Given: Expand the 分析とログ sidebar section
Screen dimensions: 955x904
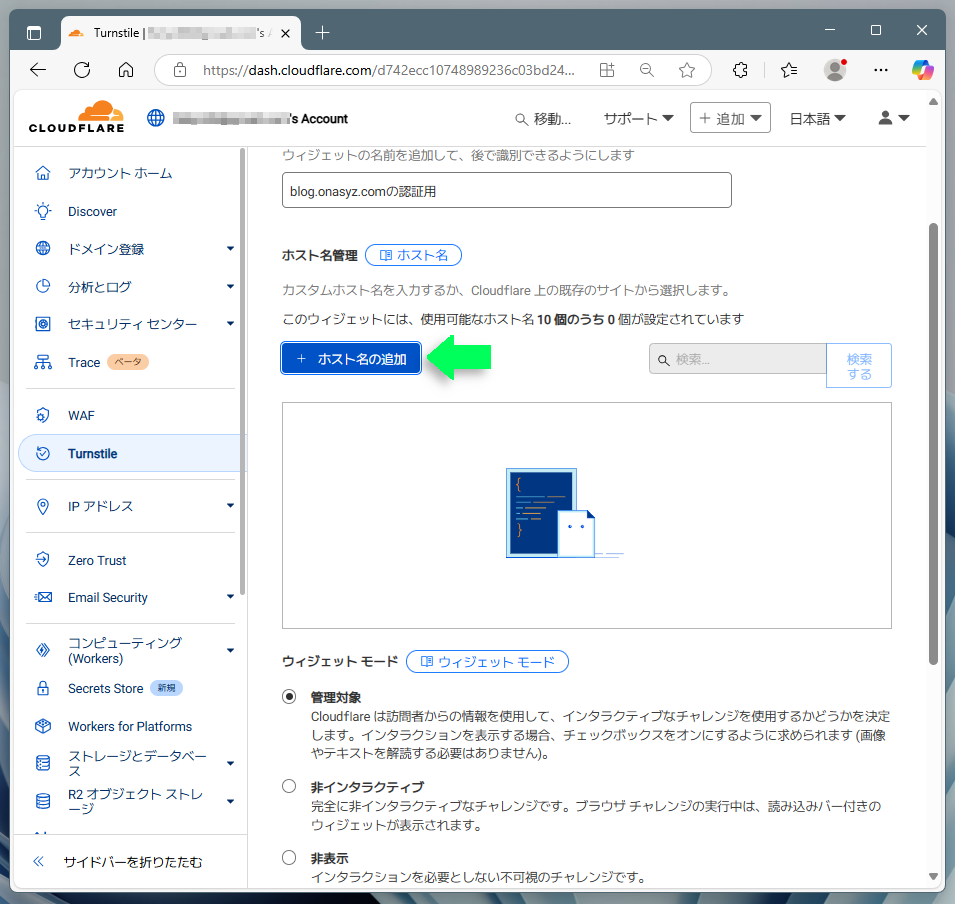Looking at the screenshot, I should [x=230, y=286].
